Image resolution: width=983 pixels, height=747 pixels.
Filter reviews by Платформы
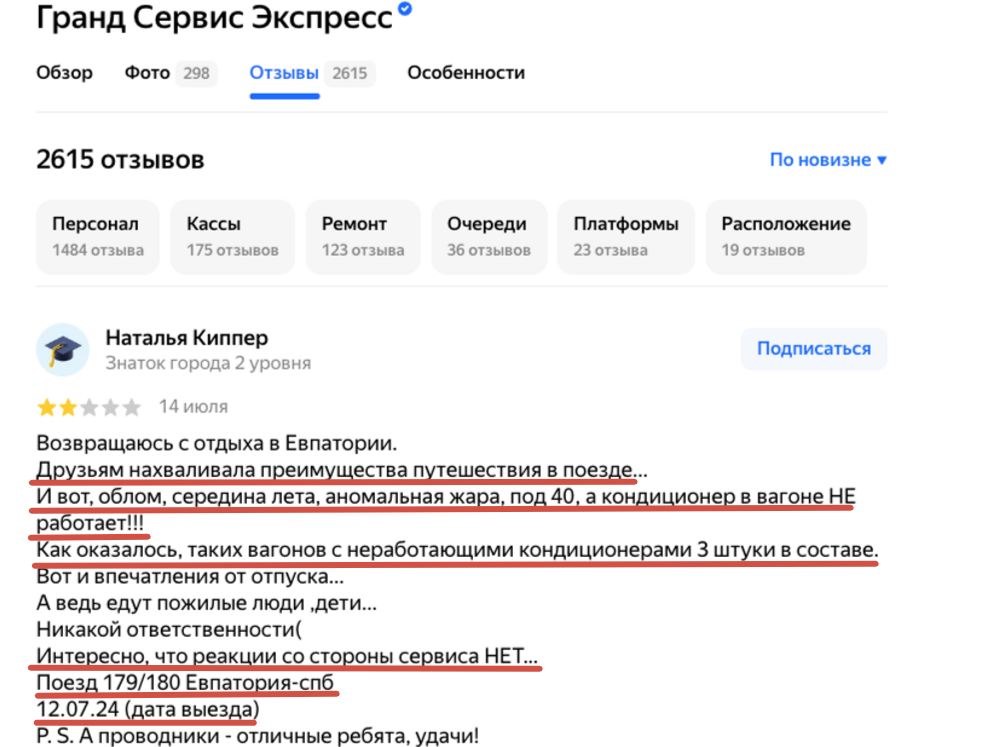pos(626,236)
